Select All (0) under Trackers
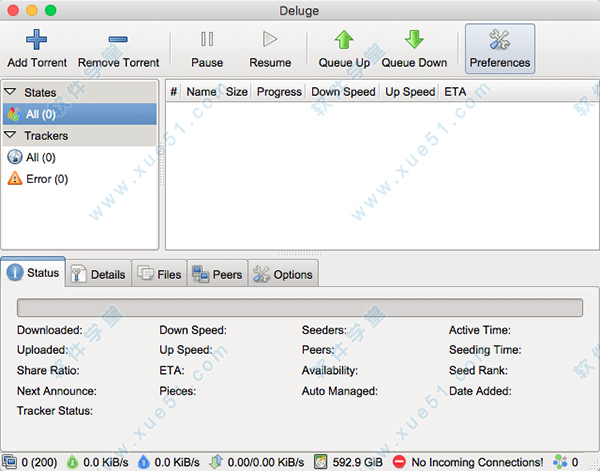The image size is (600, 471). [x=80, y=157]
